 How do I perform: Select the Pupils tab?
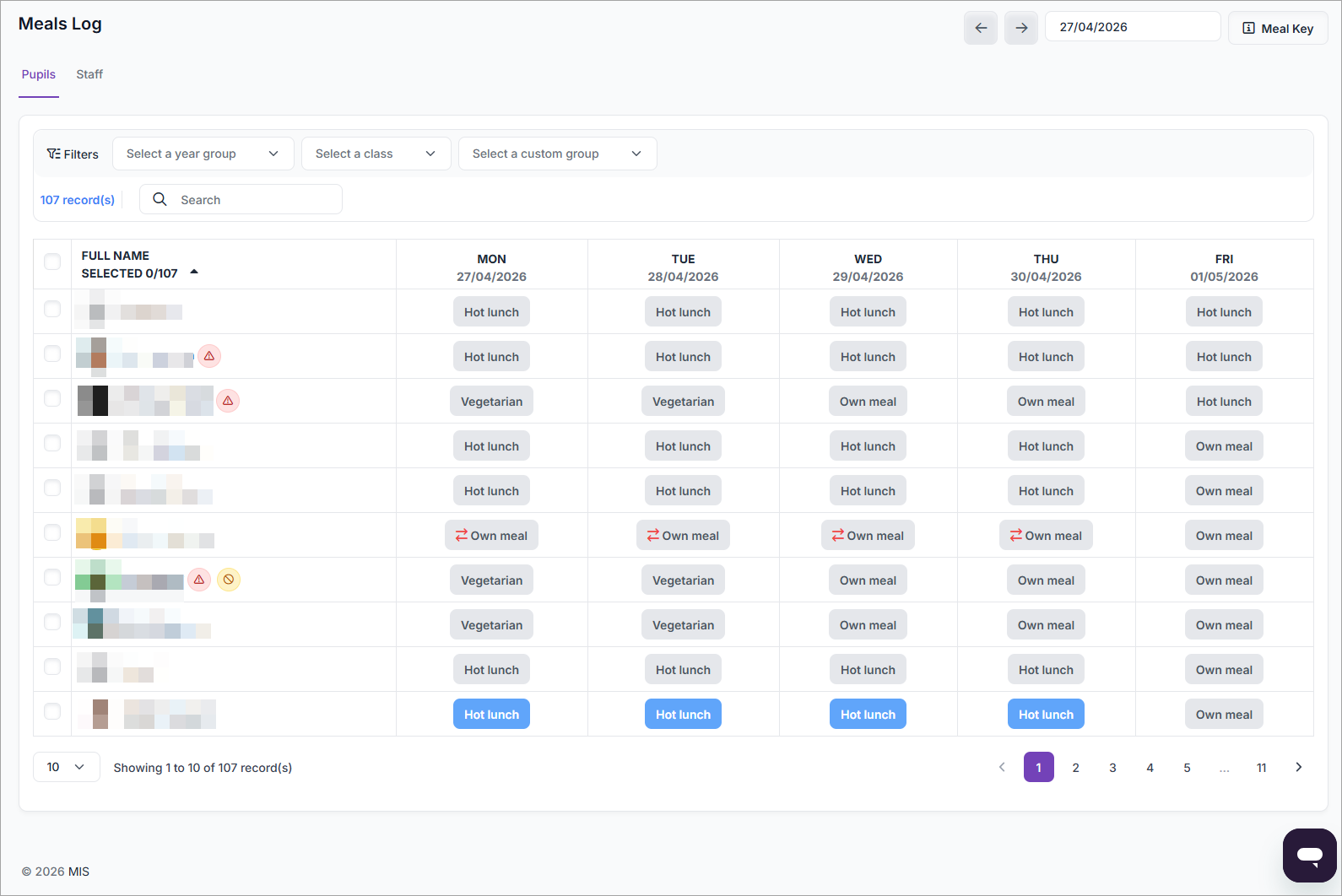tap(39, 74)
